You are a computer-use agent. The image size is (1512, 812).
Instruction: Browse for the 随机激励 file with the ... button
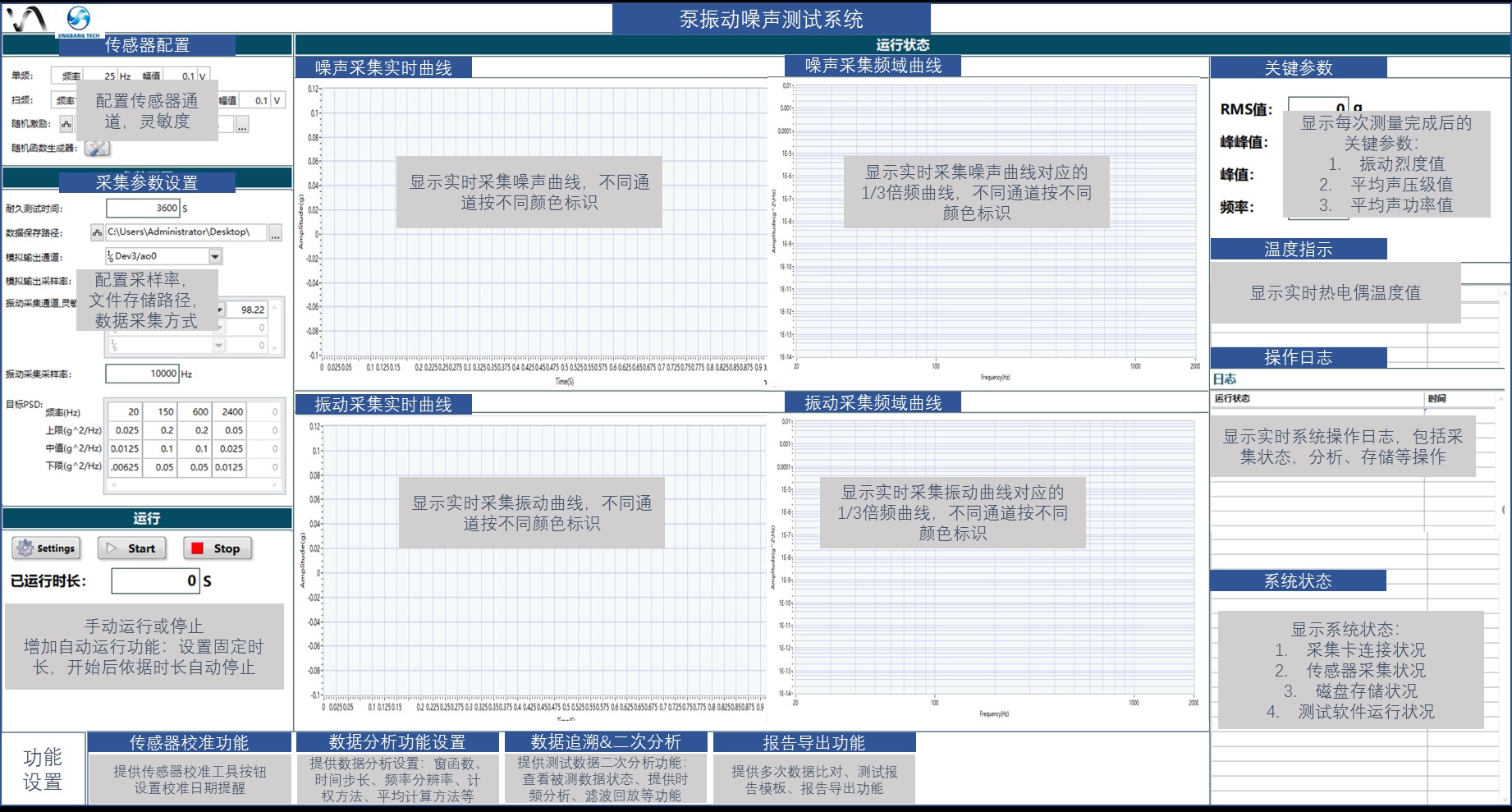[241, 126]
